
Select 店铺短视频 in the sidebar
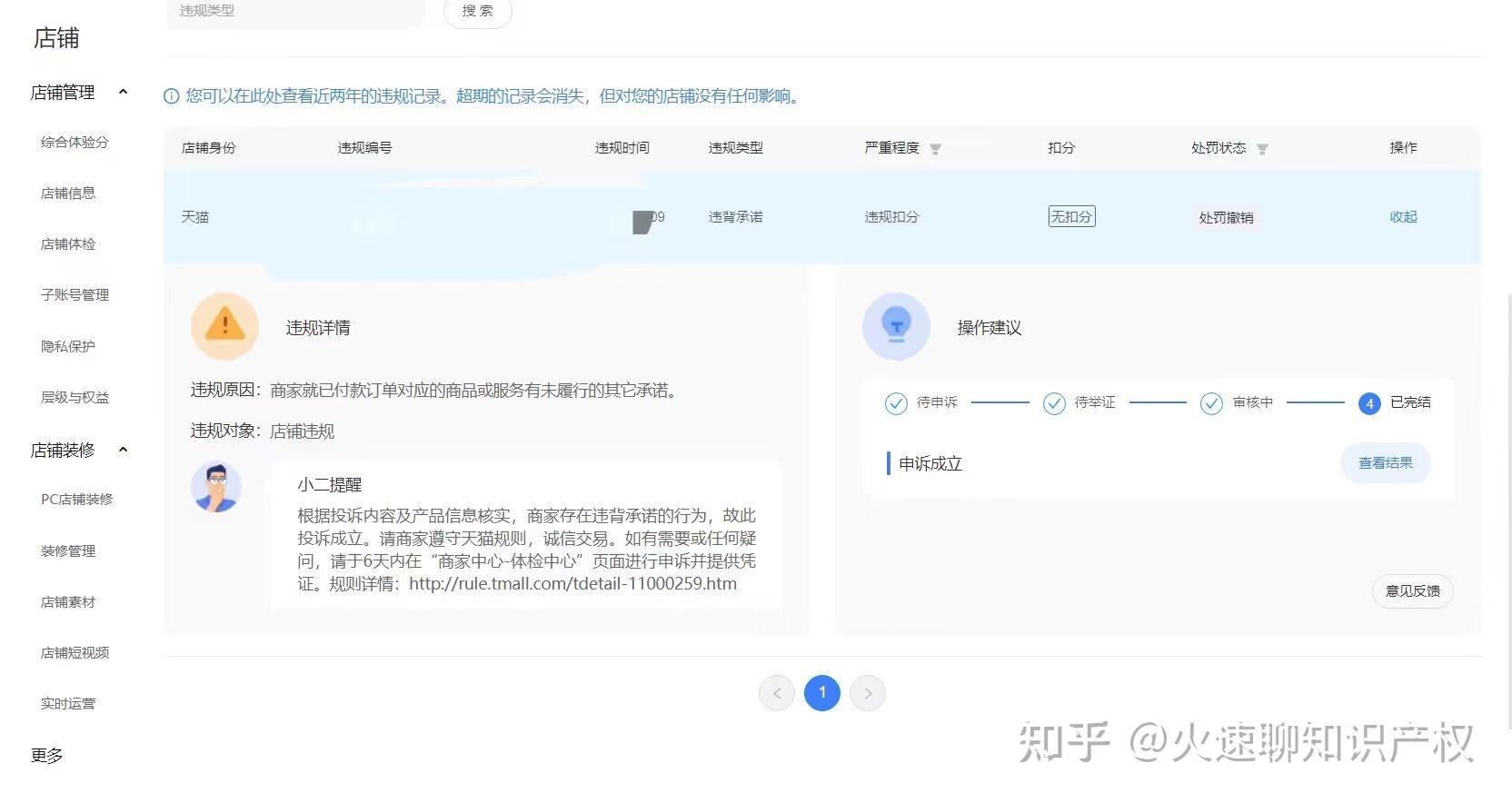tap(75, 653)
